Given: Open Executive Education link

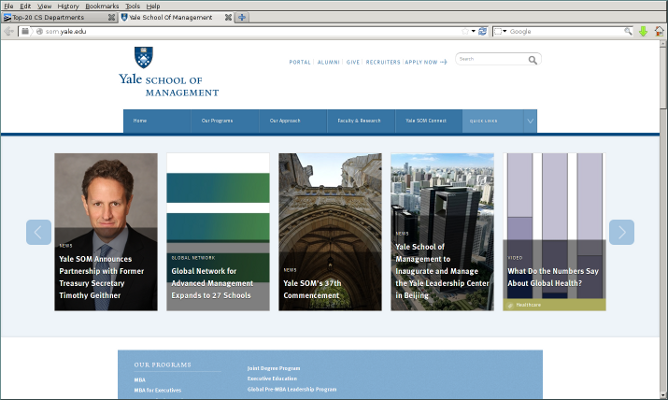Looking at the screenshot, I should tap(272, 379).
